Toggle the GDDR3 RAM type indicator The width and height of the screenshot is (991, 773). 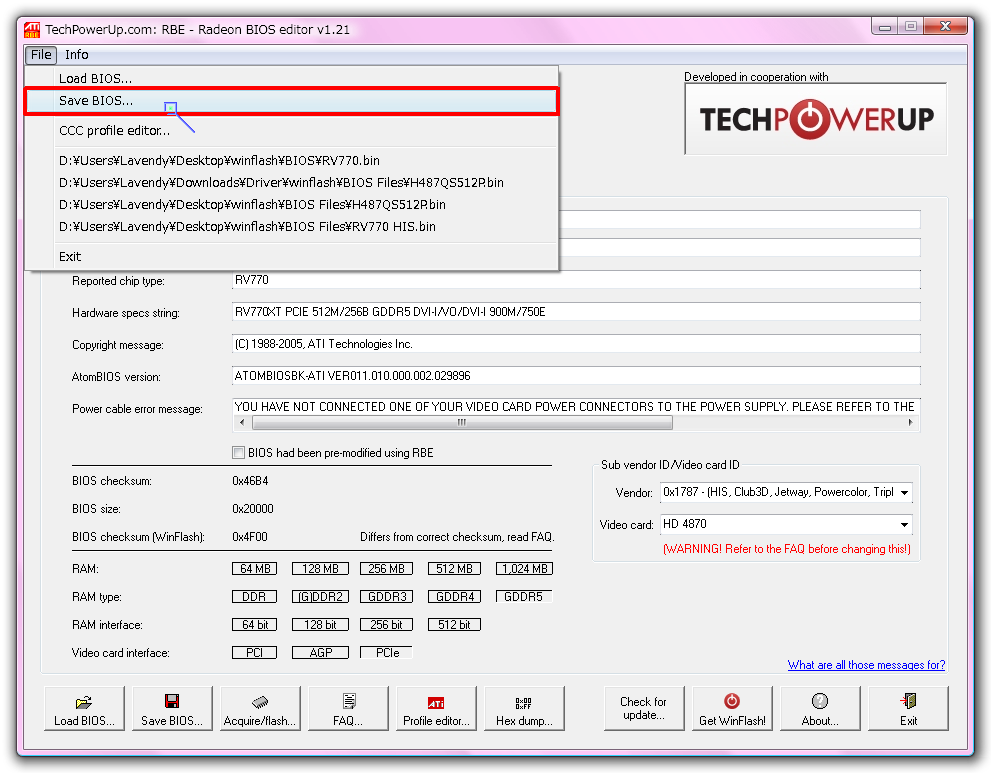coord(386,597)
